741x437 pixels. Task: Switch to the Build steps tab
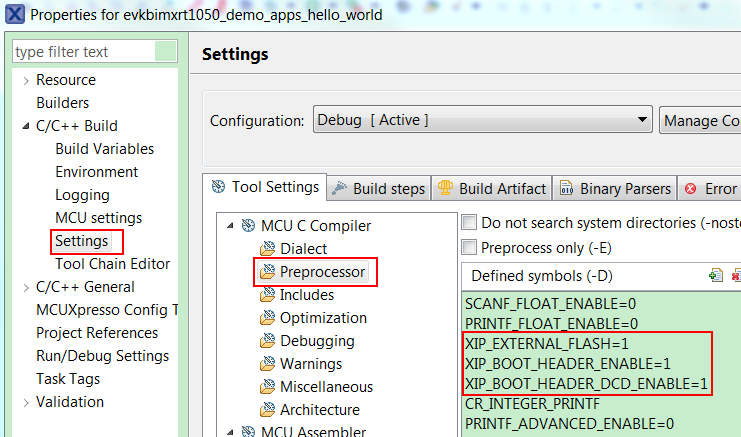coord(379,188)
